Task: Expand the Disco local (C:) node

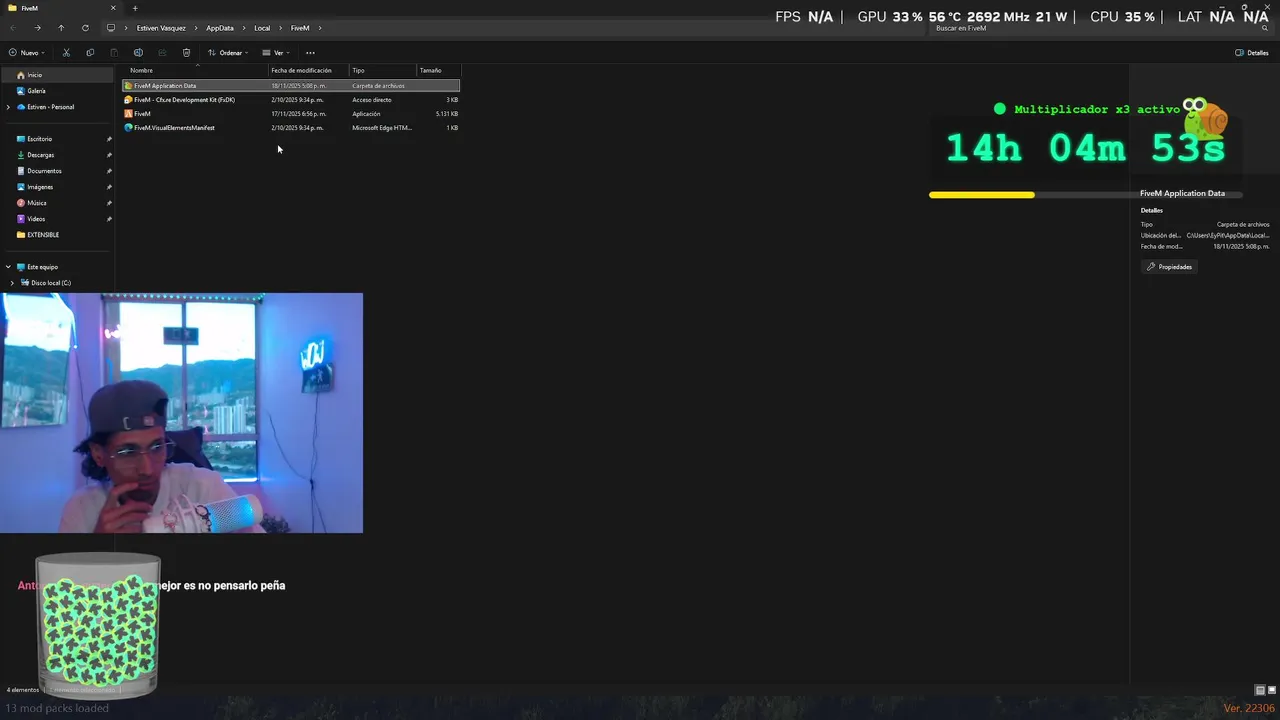Action: [12, 283]
